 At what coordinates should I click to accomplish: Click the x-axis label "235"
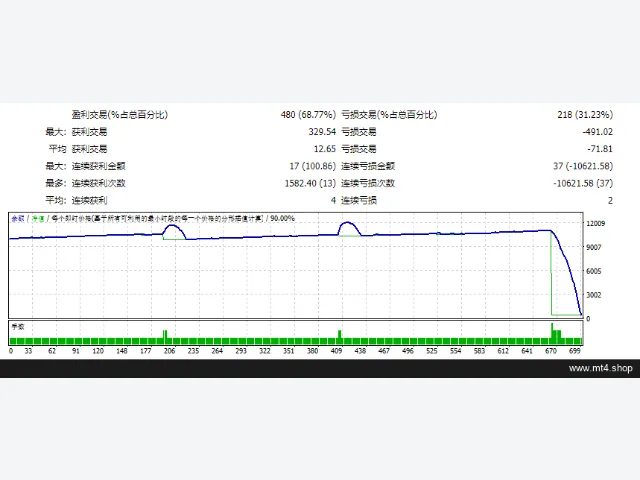coord(193,351)
